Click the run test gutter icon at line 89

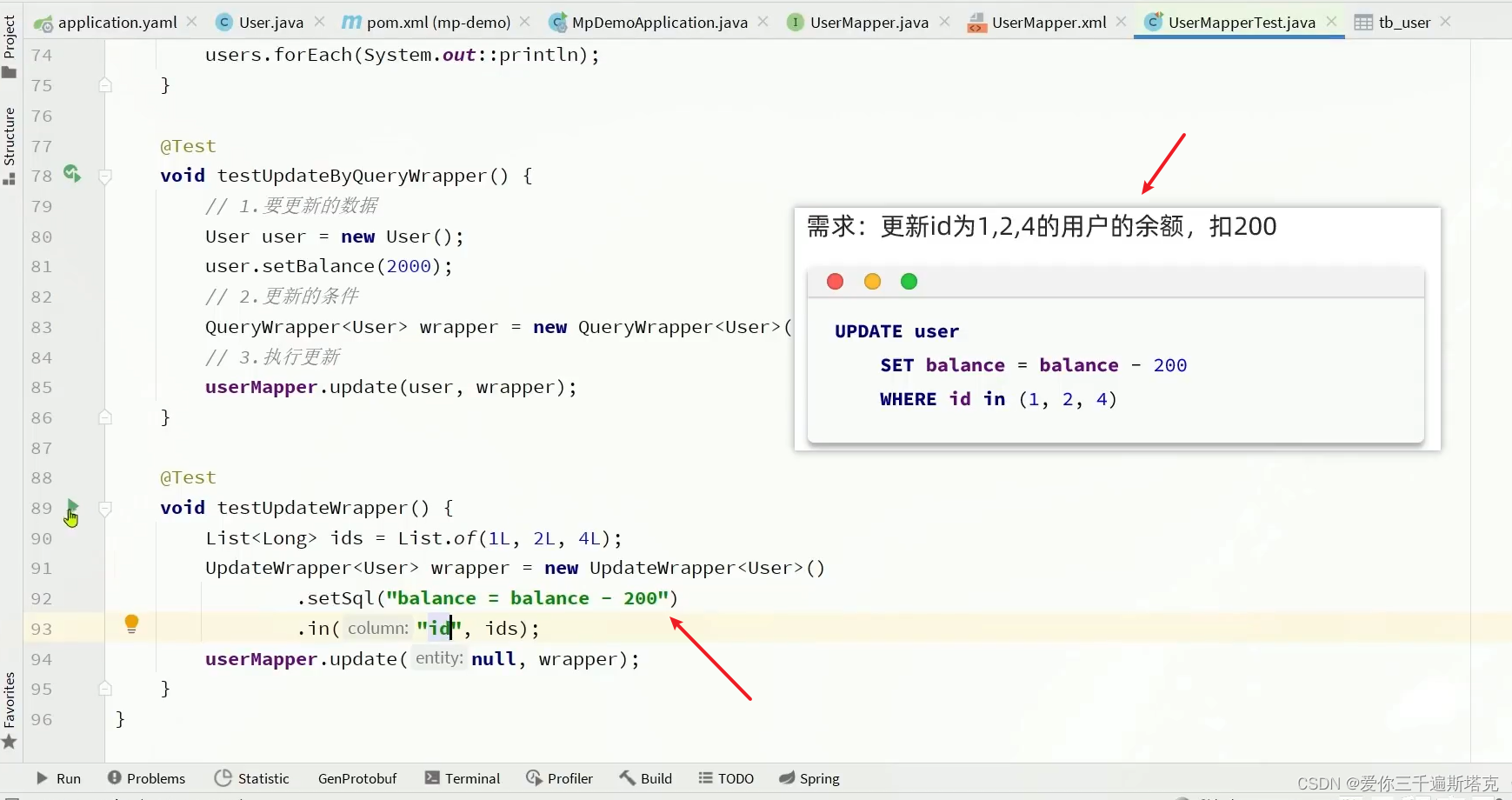tap(72, 506)
